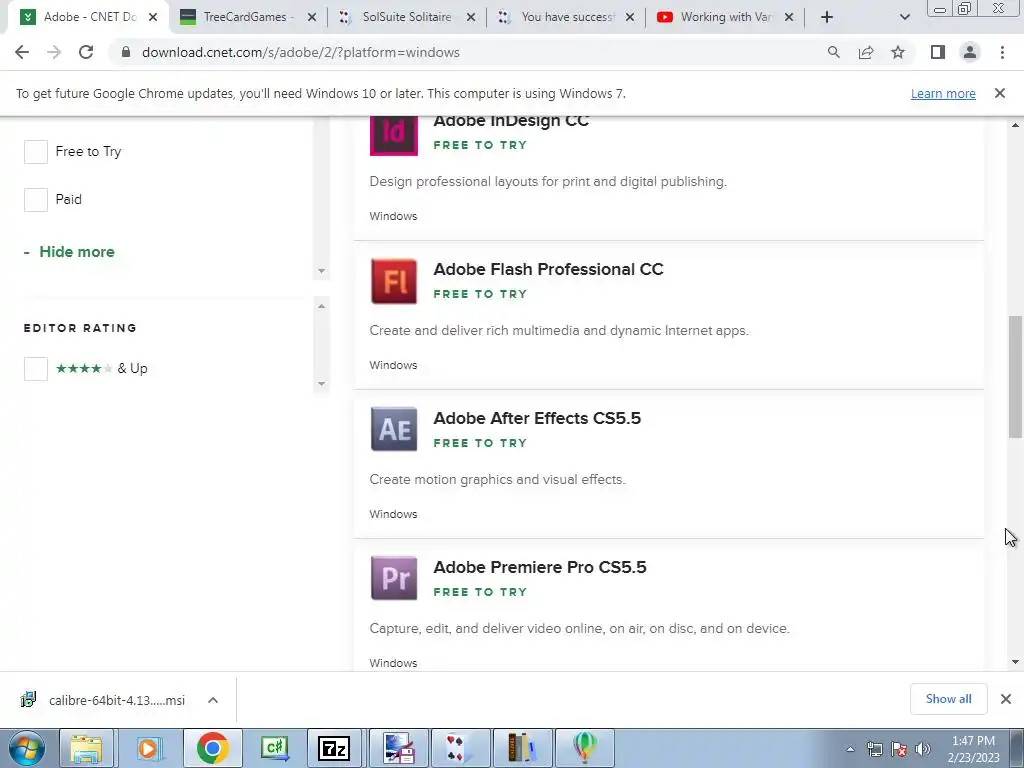This screenshot has height=768, width=1024.
Task: Open the Adobe InDesign CC title link
Action: [x=511, y=121]
